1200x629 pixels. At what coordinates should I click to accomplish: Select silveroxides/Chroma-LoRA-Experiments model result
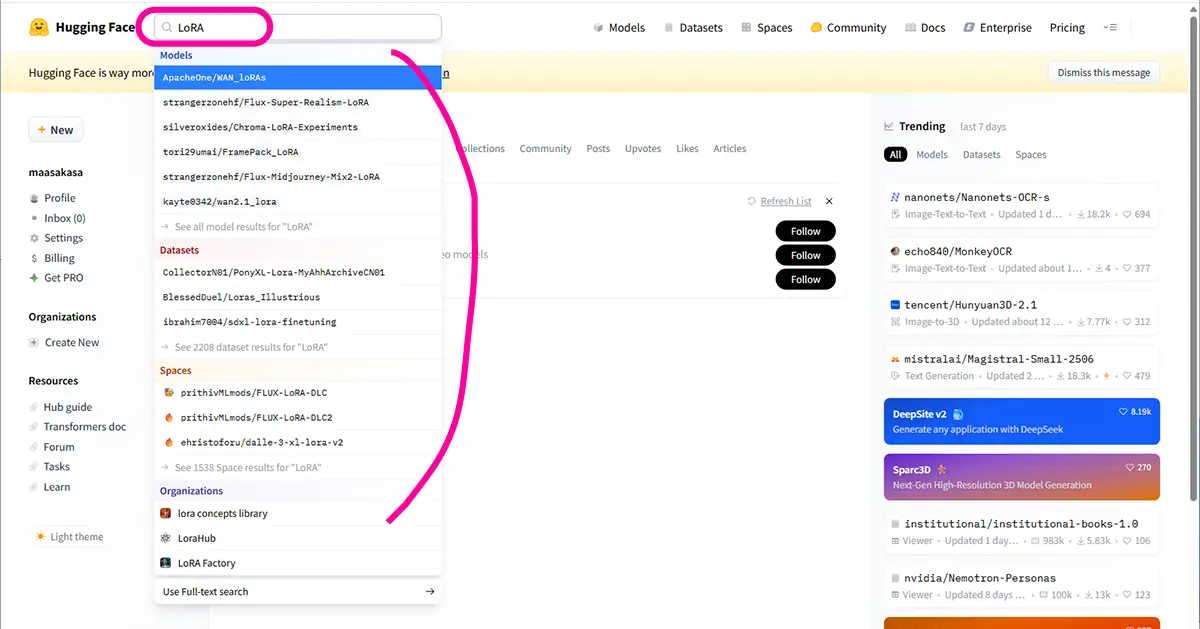tap(298, 127)
